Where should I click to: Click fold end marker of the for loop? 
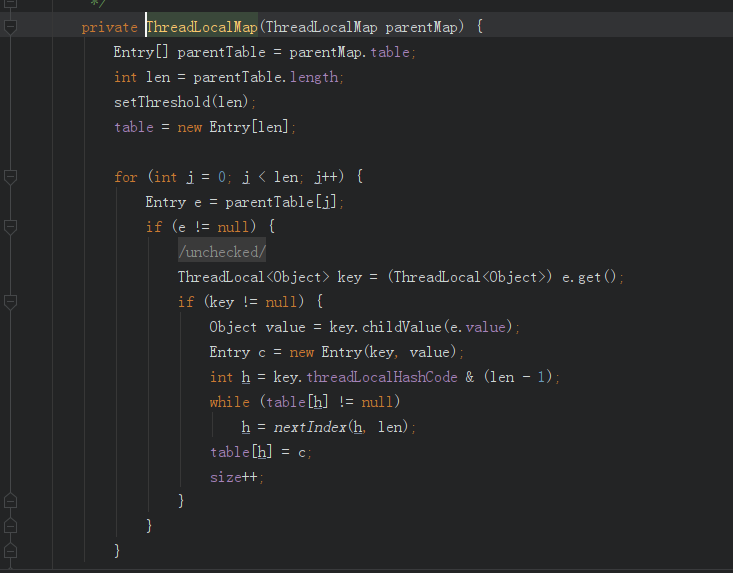(x=10, y=551)
